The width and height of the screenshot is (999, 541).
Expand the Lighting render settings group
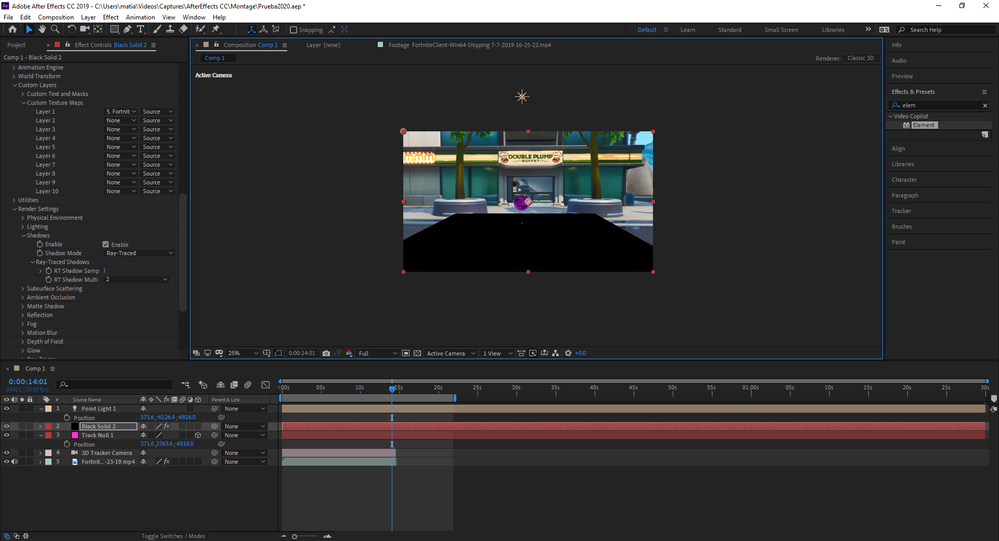point(23,227)
